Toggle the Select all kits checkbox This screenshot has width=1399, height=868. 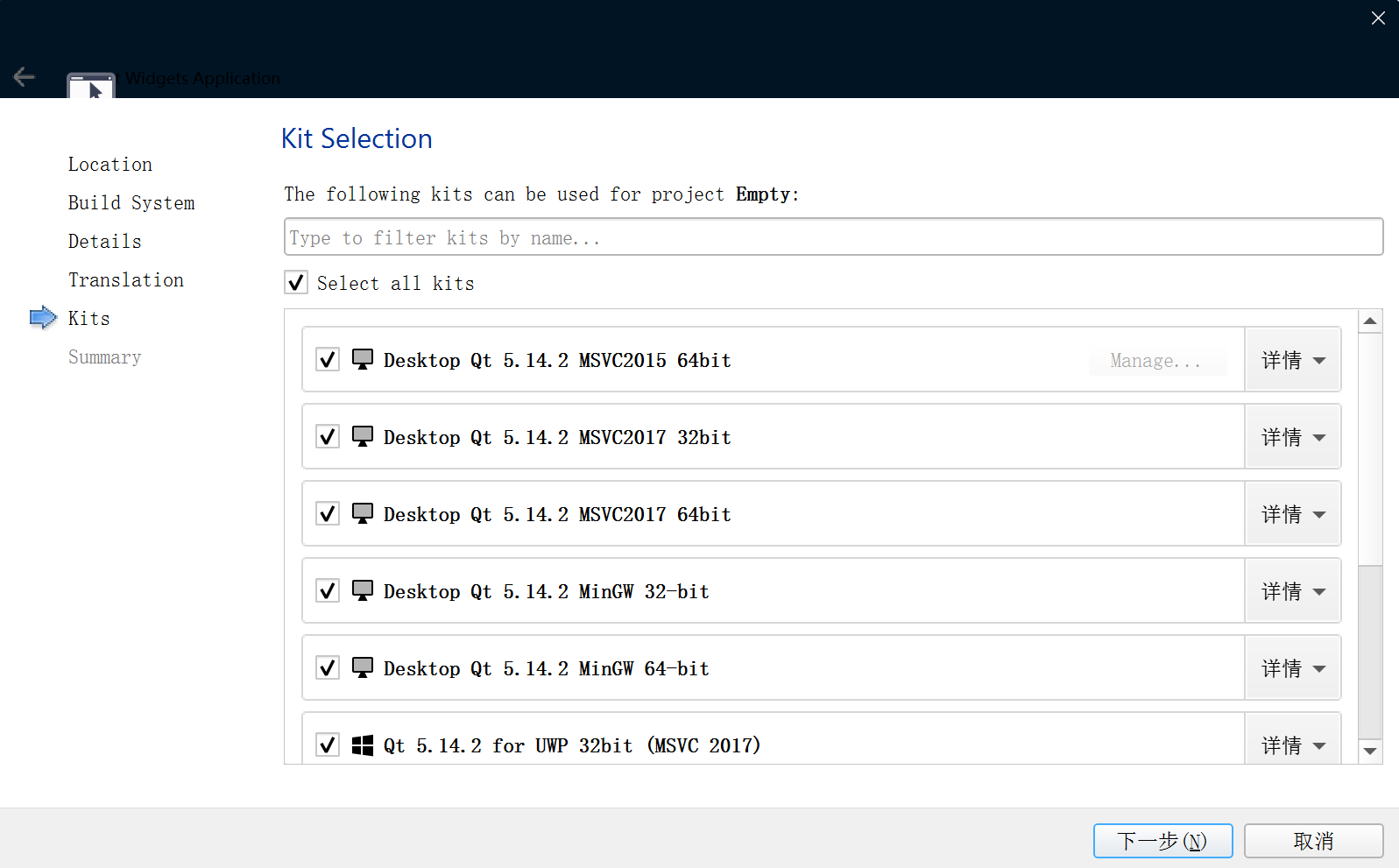[296, 282]
